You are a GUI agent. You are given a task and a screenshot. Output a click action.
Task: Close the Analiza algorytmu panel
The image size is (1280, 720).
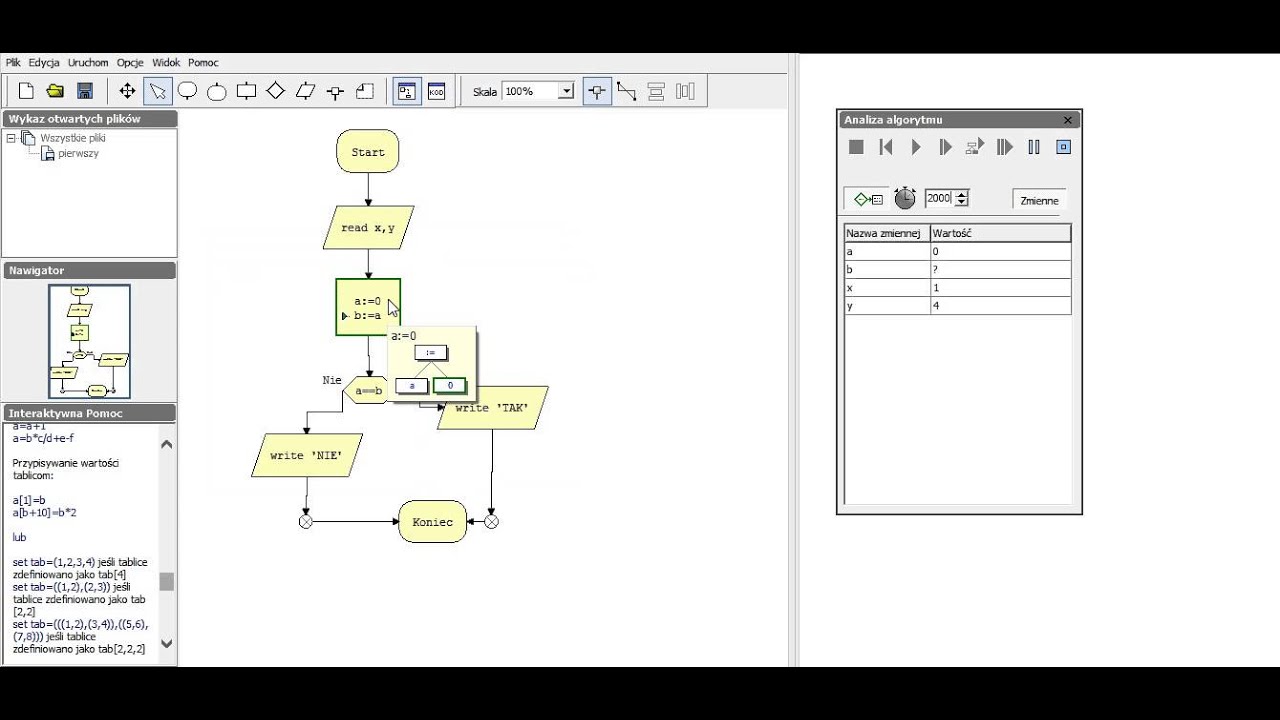(x=1068, y=120)
